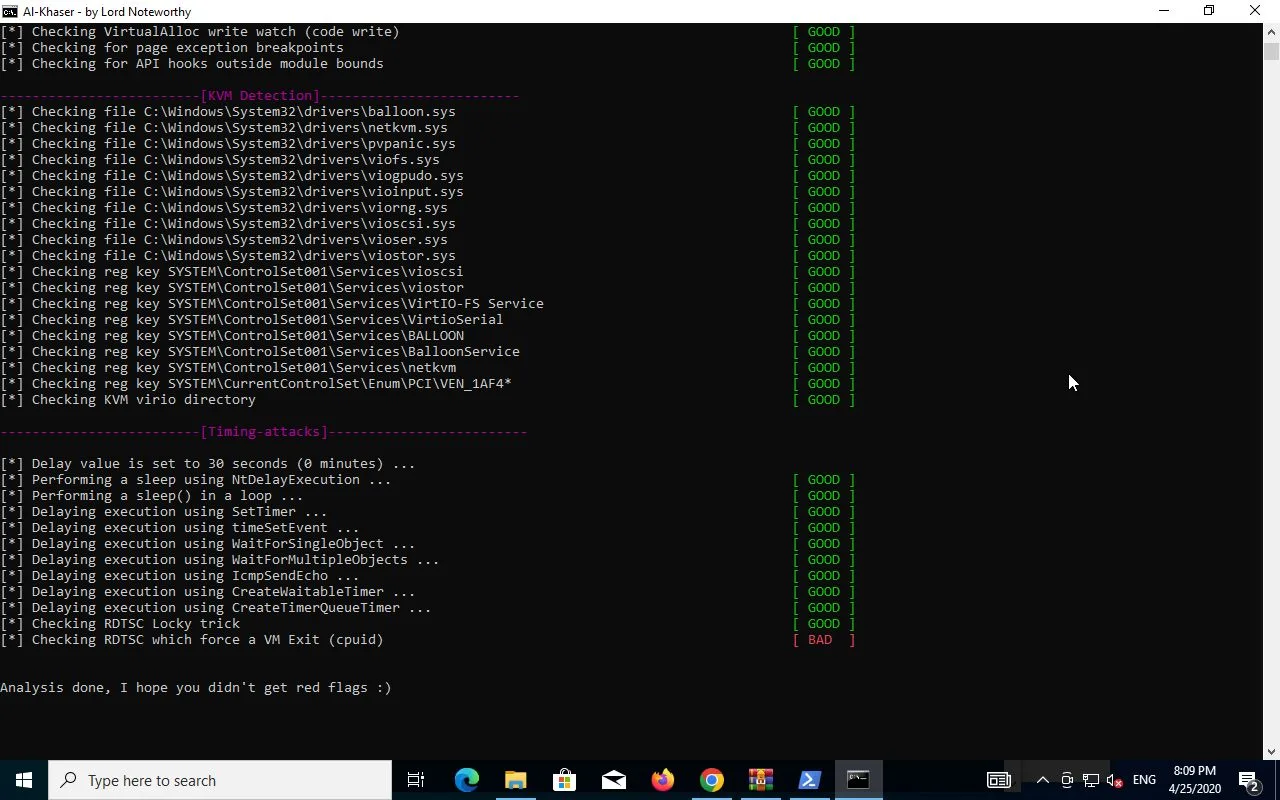Open the Mail app from taskbar
The image size is (1280, 800).
(613, 780)
